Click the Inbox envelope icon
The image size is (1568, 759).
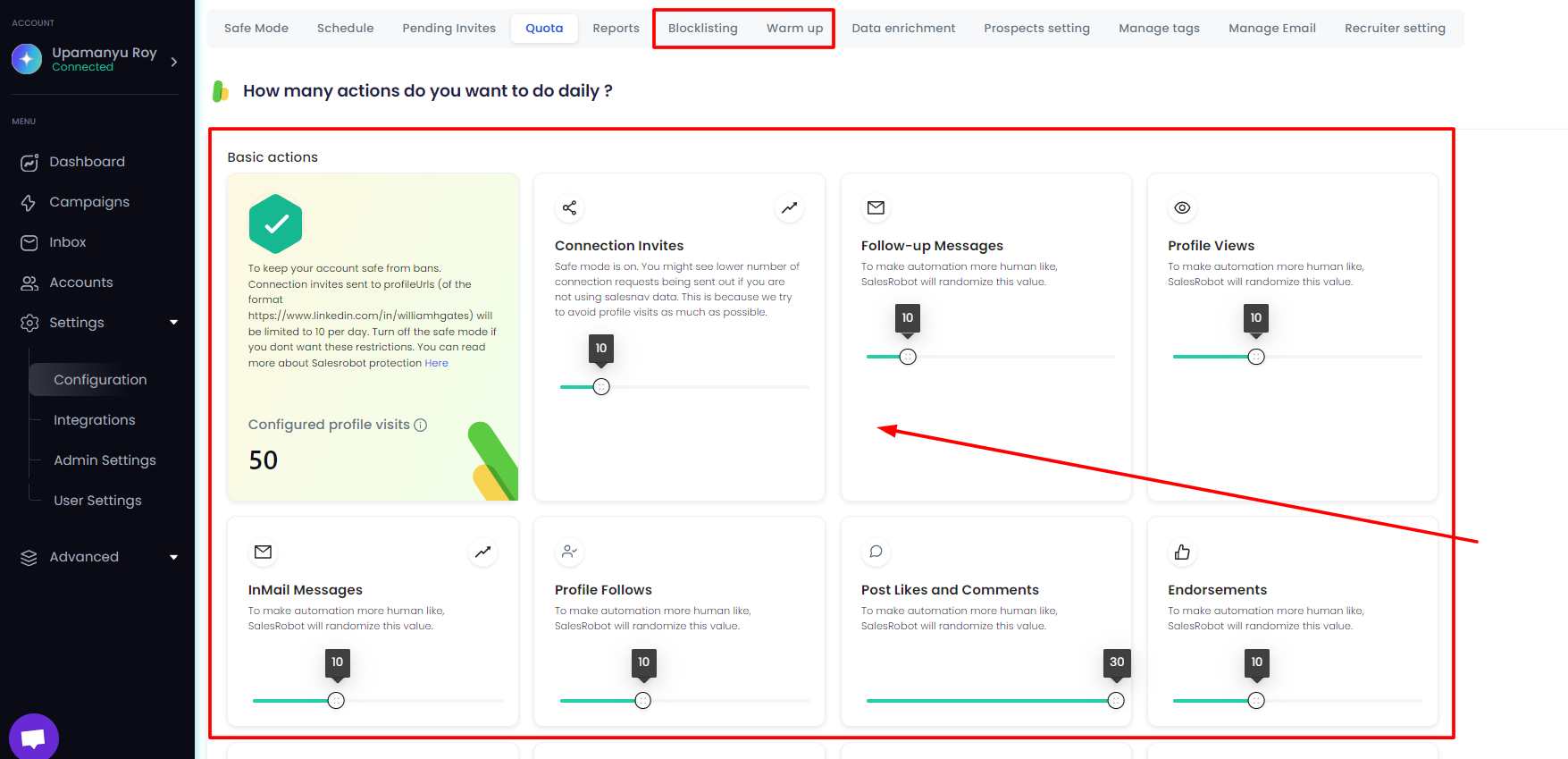click(x=29, y=242)
